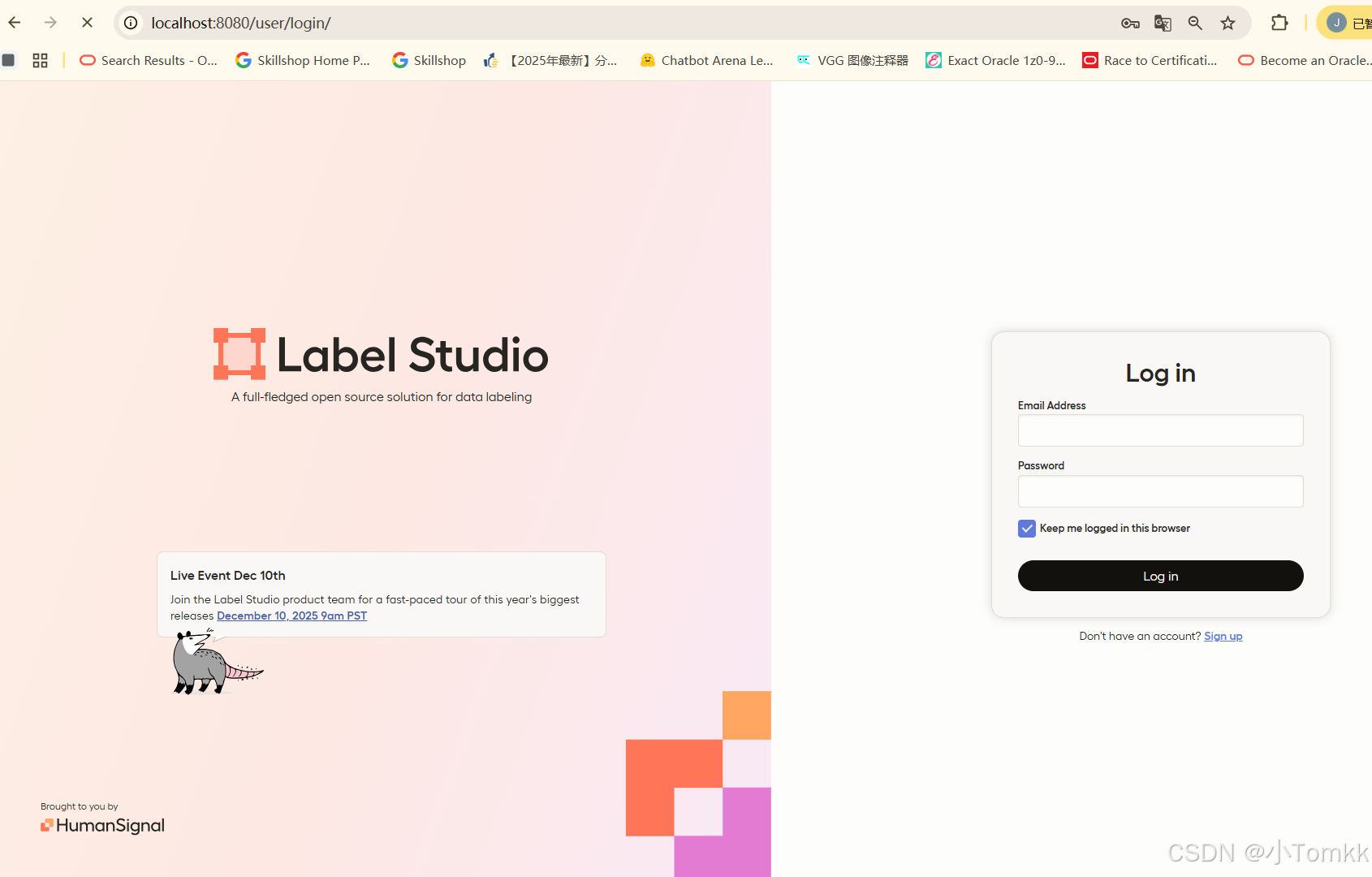The image size is (1372, 877).
Task: Uncheck Keep me logged in checkbox
Action: (x=1027, y=529)
